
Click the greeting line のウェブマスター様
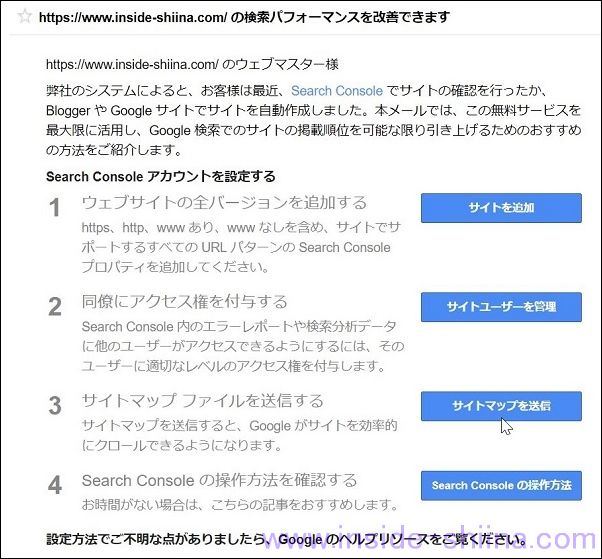(x=192, y=64)
